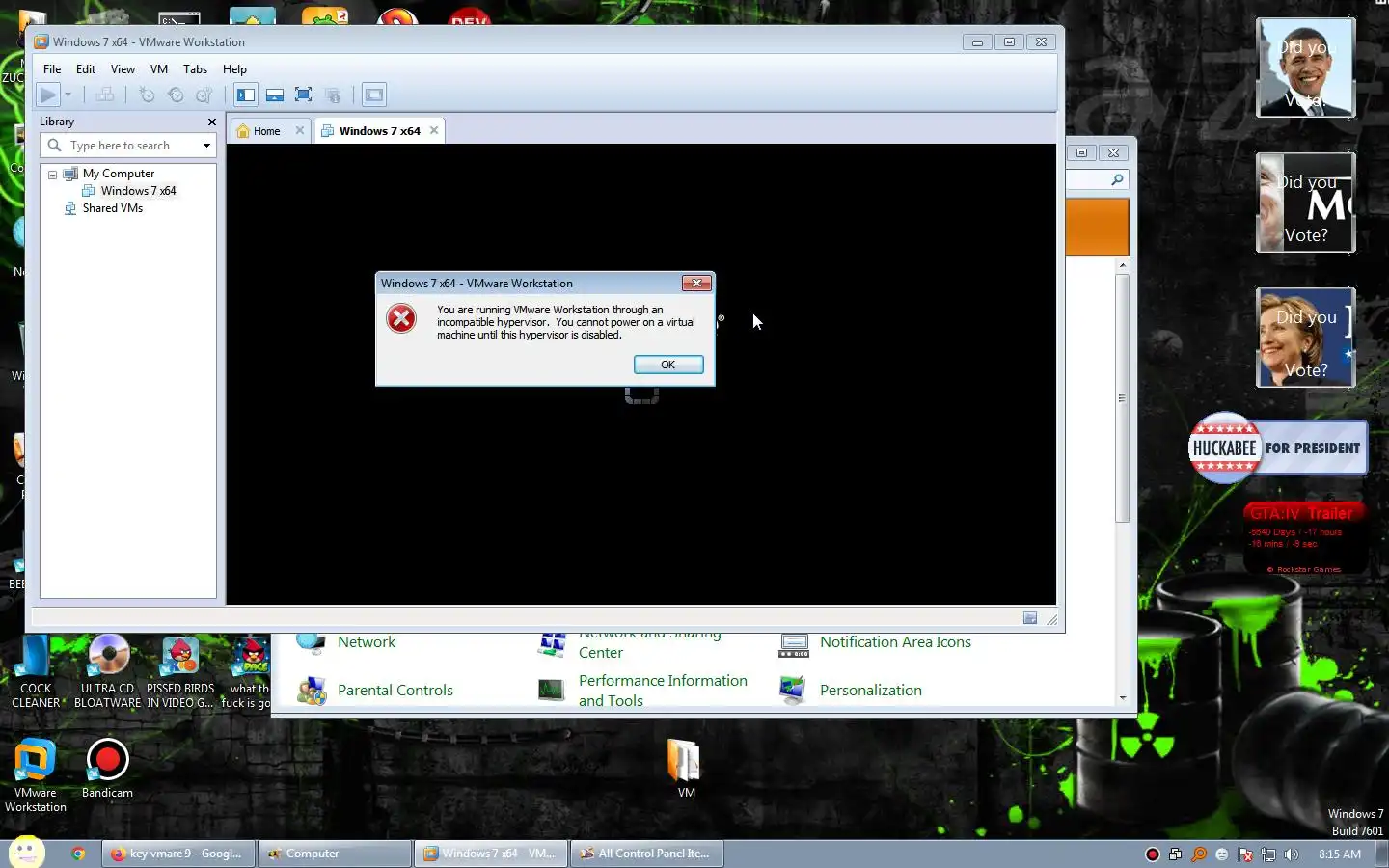Click the volume speaker tray icon
The image size is (1389, 868).
[x=1292, y=854]
